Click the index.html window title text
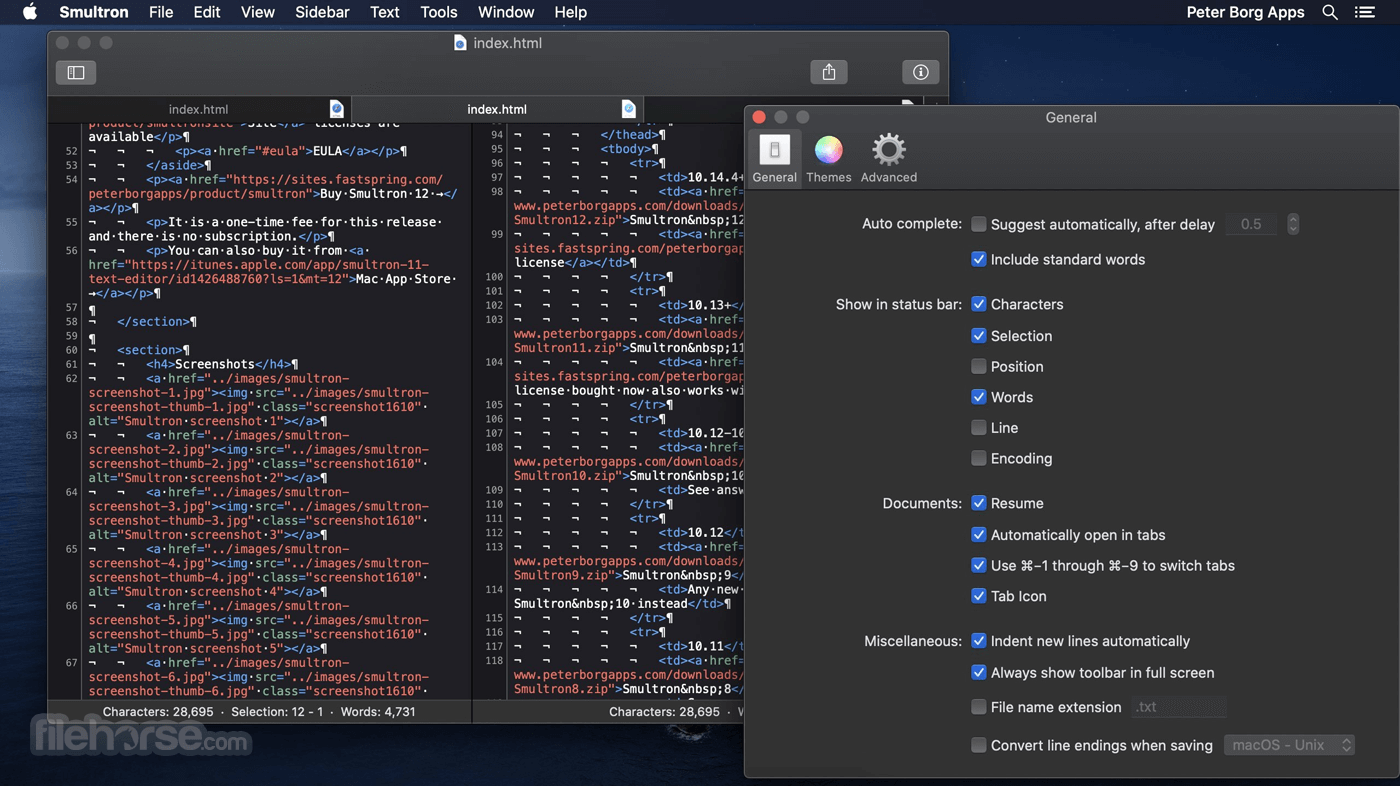This screenshot has width=1400, height=786. [508, 43]
